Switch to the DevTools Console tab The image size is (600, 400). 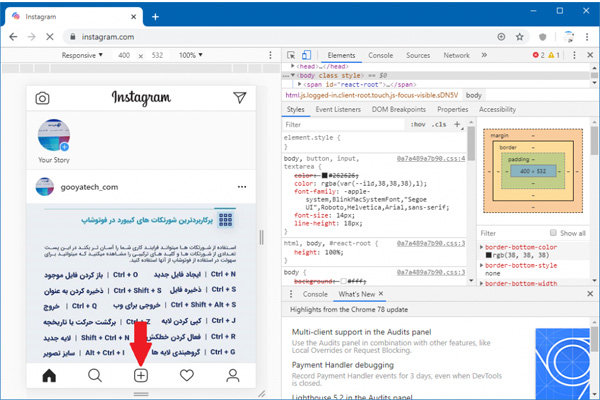pos(380,56)
